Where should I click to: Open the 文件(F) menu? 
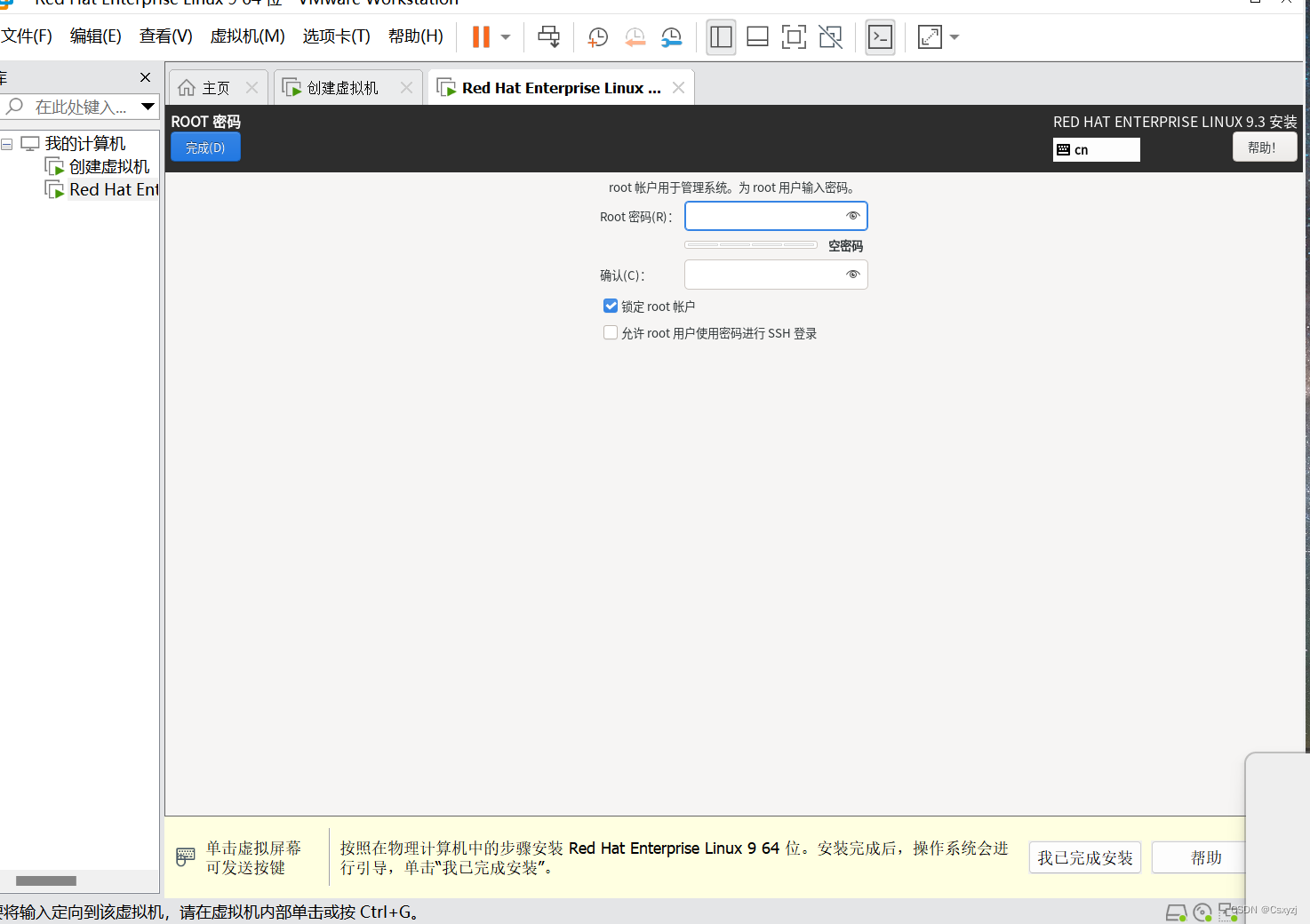[26, 36]
